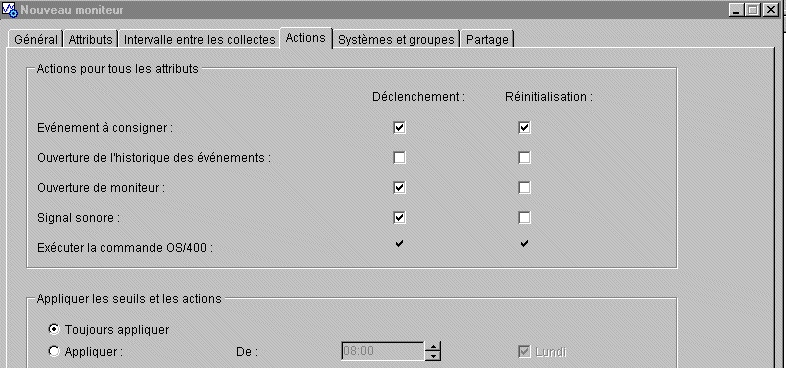Choose the Appliquer radio option
This screenshot has width=786, height=368.
click(54, 351)
